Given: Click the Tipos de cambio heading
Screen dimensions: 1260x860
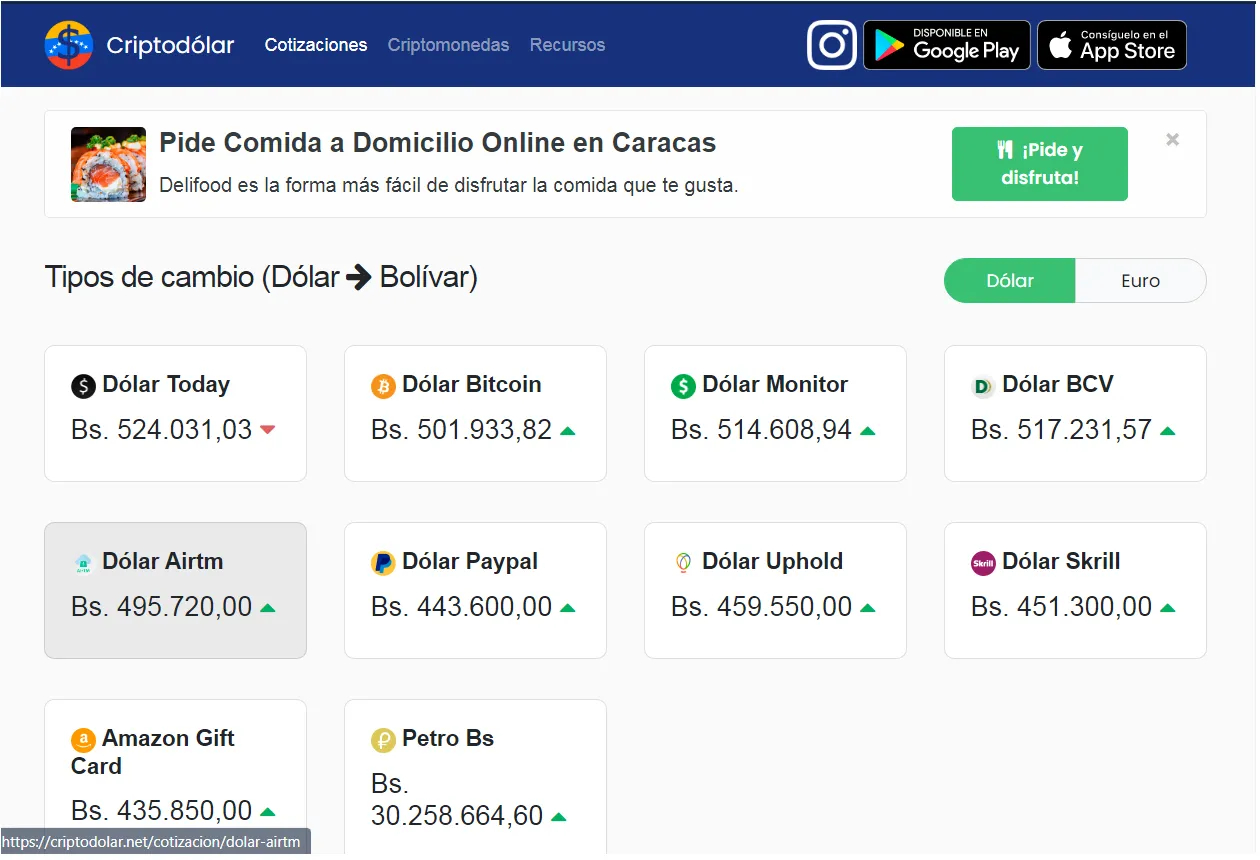Looking at the screenshot, I should [x=261, y=277].
